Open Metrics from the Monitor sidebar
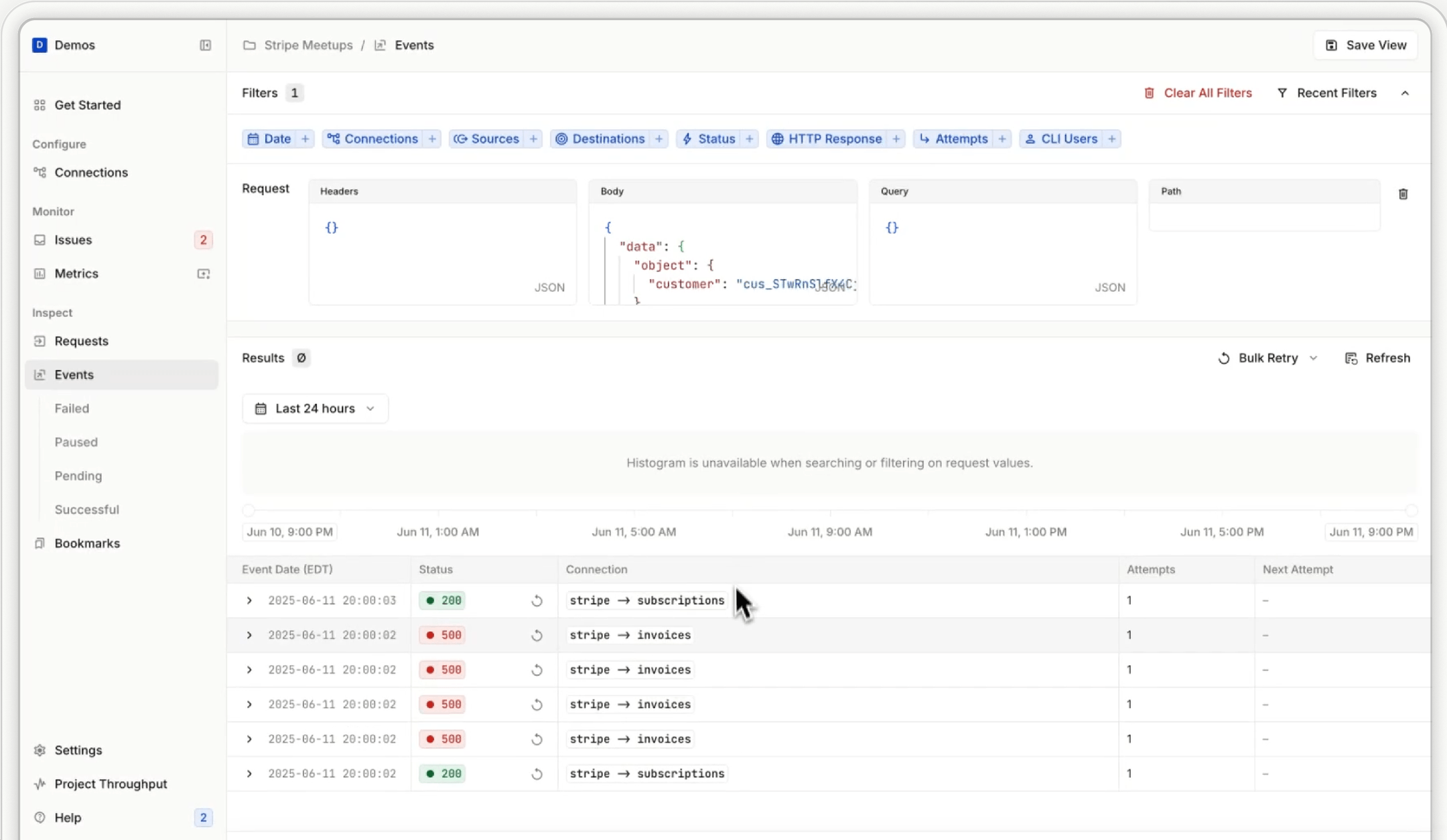 [x=76, y=273]
